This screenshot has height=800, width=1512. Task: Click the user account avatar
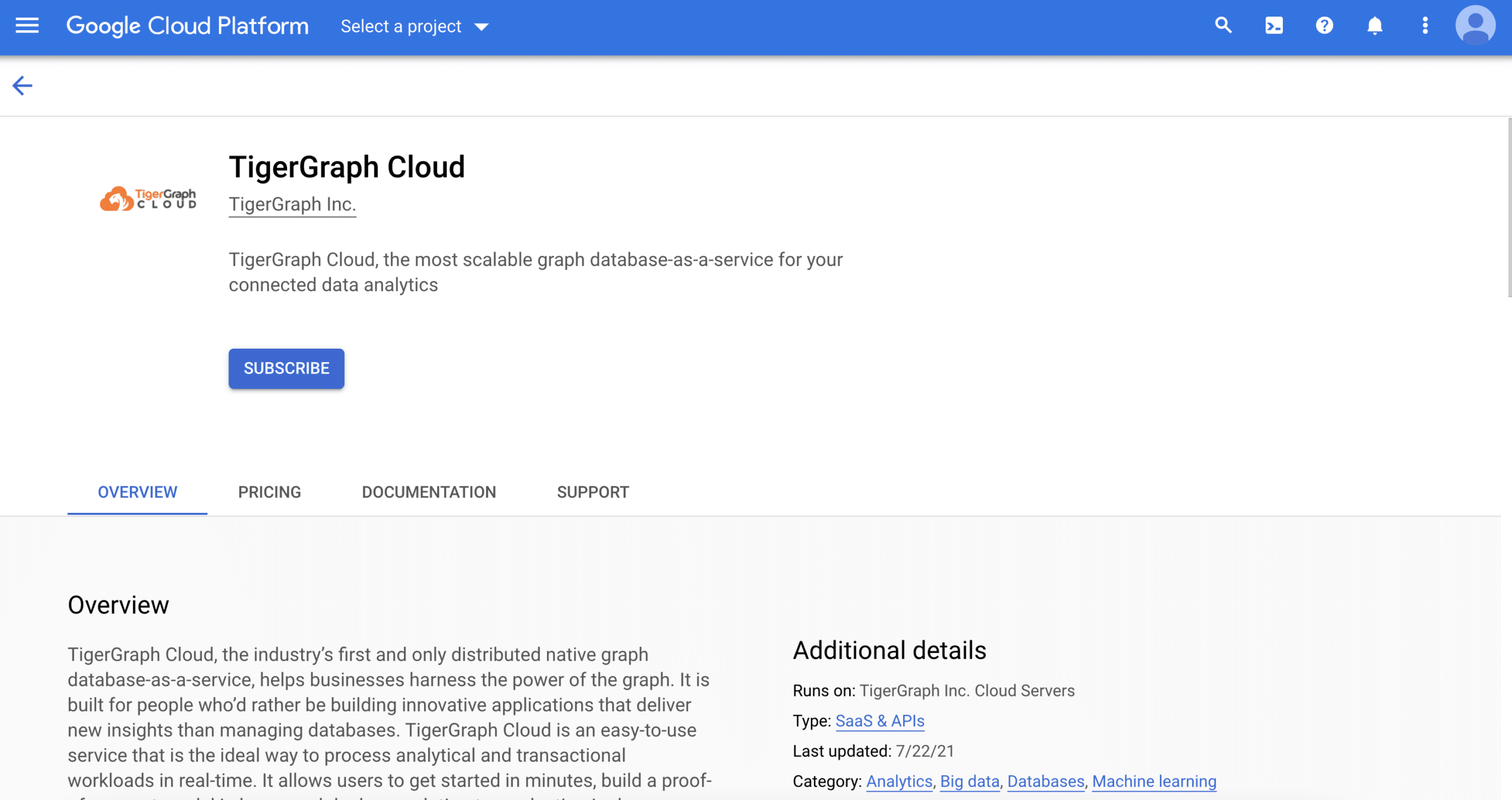click(x=1475, y=25)
